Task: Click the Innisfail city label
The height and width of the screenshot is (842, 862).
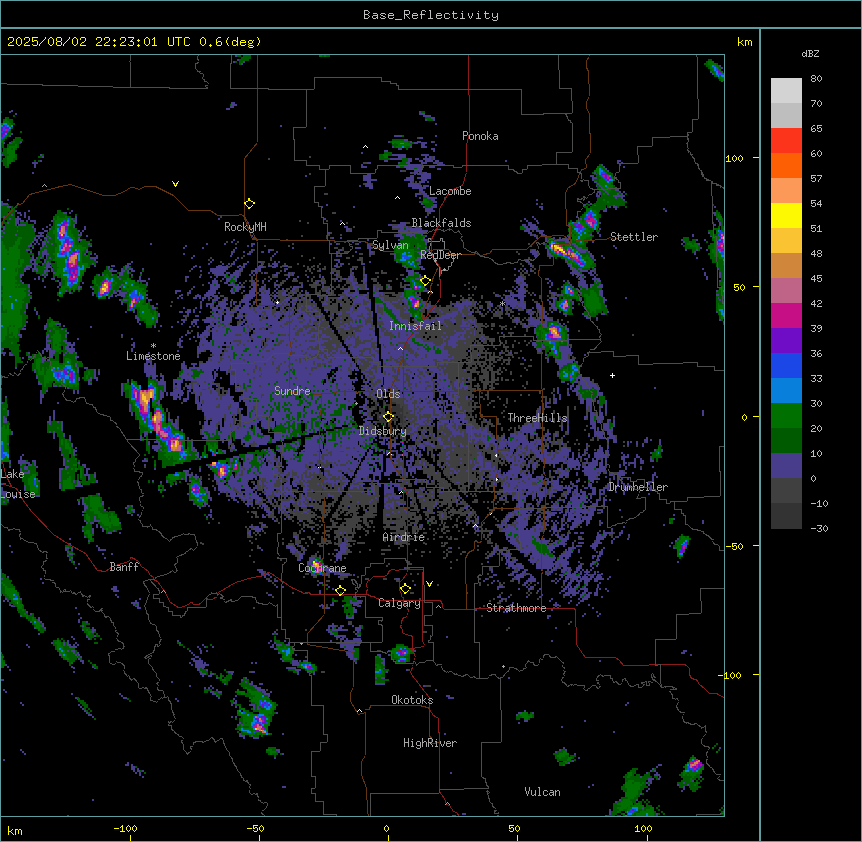Action: (415, 326)
